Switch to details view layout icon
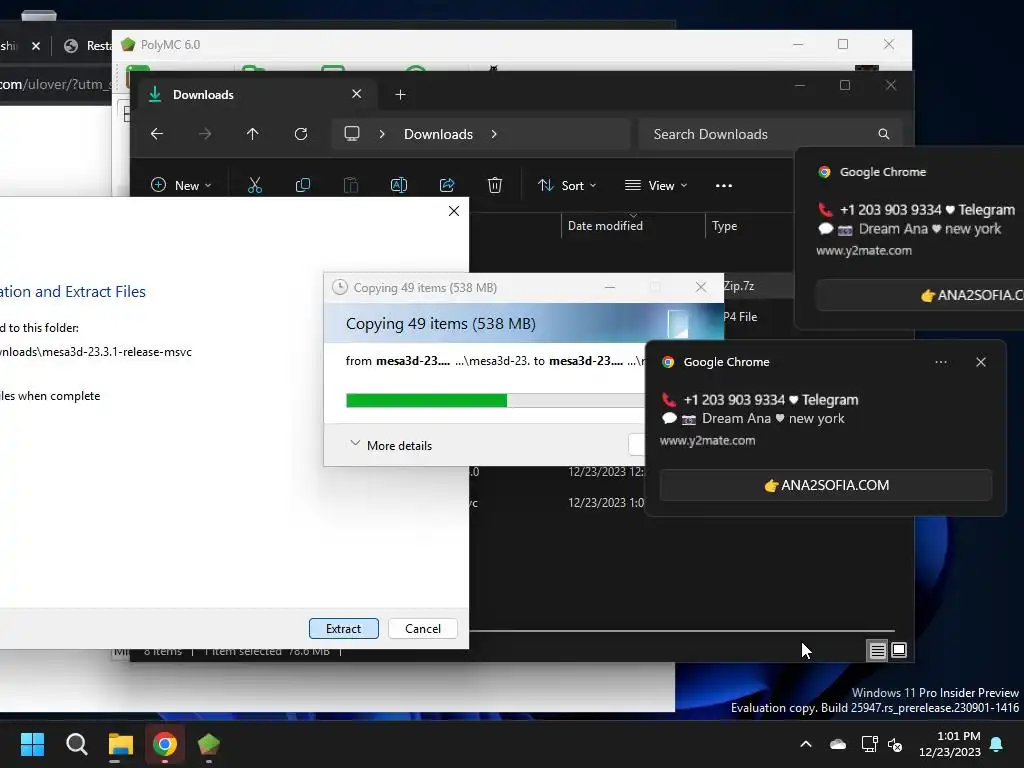Viewport: 1024px width, 768px height. (877, 650)
